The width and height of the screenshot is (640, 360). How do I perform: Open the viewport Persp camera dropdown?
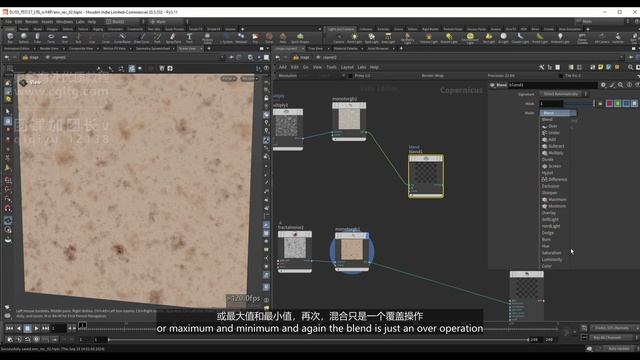click(229, 78)
